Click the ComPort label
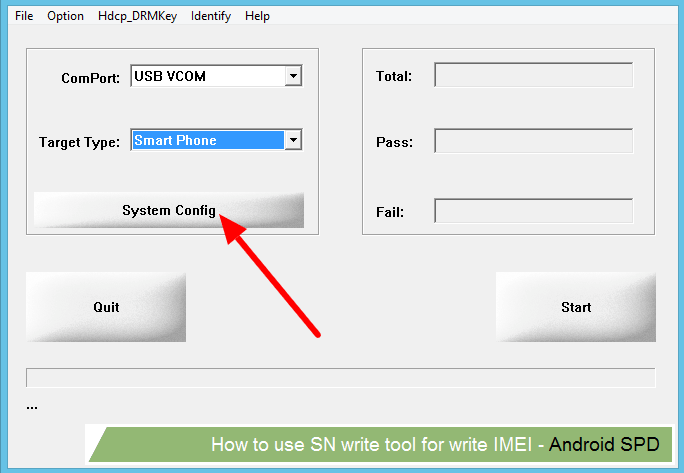This screenshot has height=473, width=684. coord(91,79)
